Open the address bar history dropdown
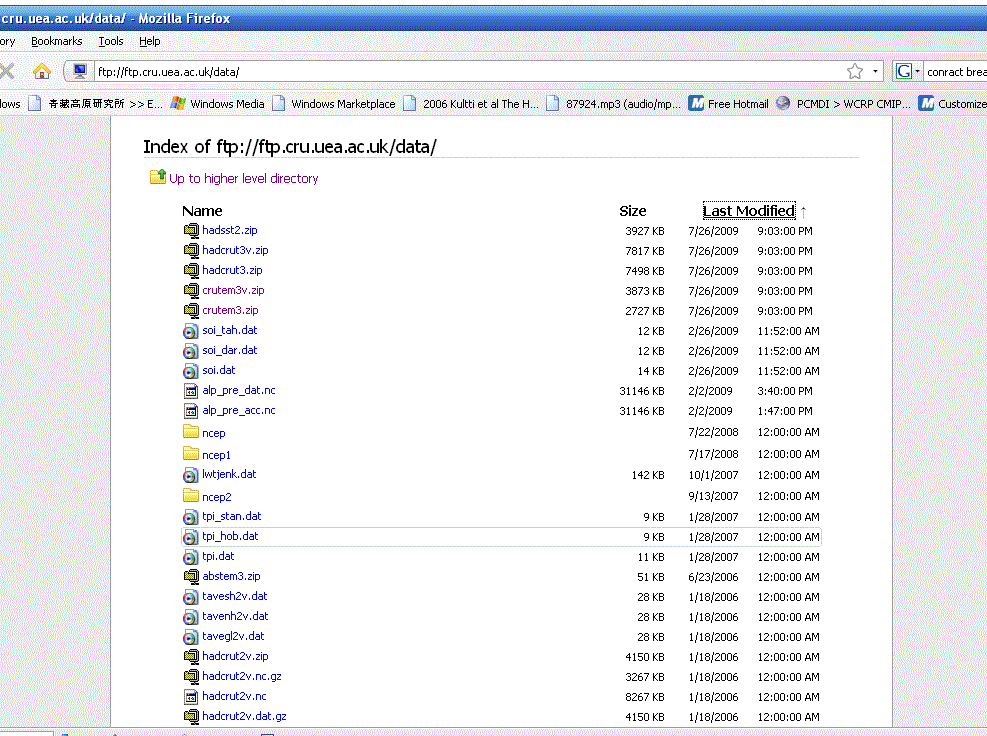Screen dimensions: 987x736 (876, 71)
